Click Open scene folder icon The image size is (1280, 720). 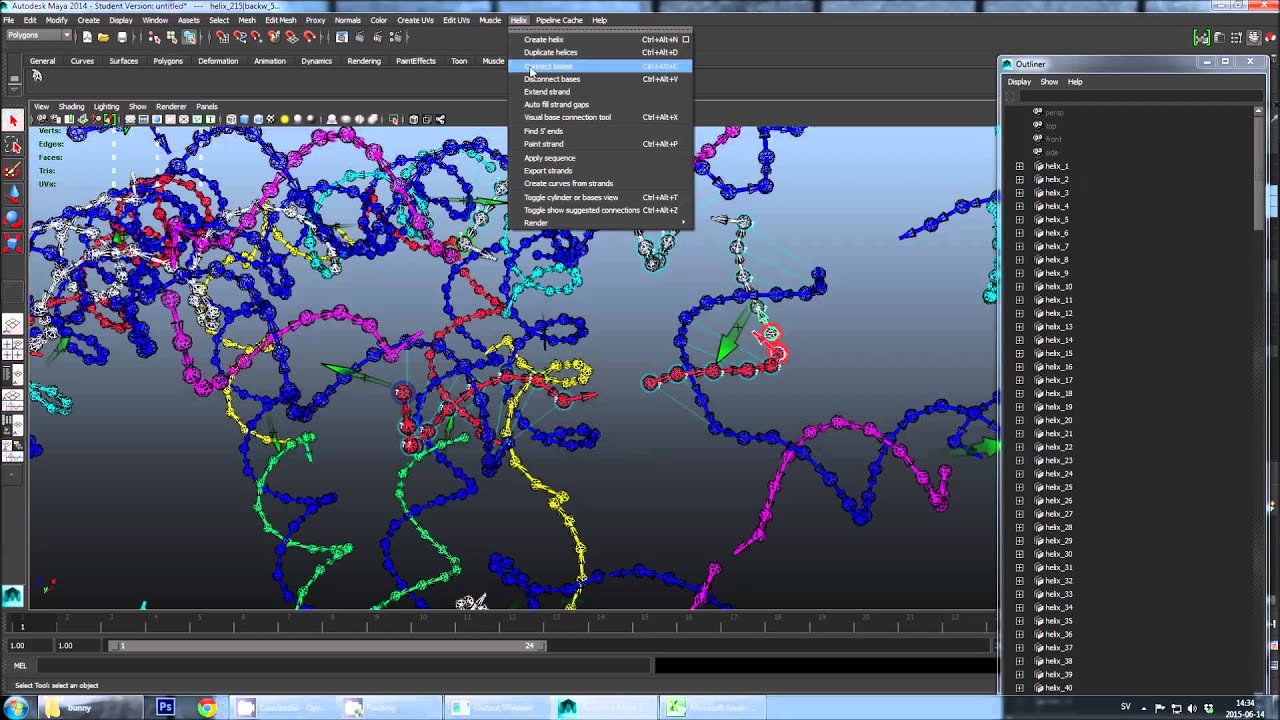click(x=104, y=37)
